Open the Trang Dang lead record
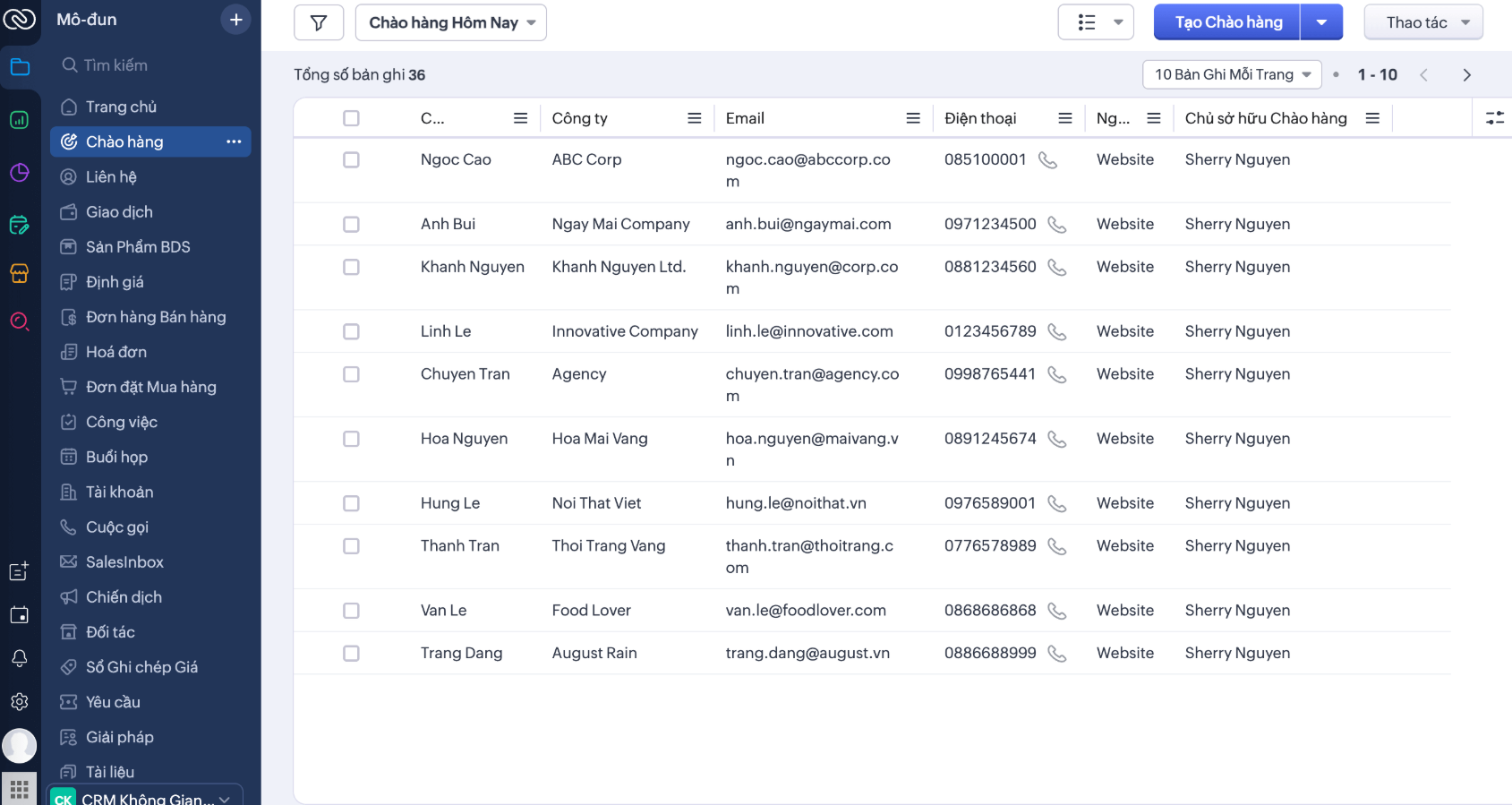This screenshot has height=805, width=1512. pyautogui.click(x=461, y=653)
